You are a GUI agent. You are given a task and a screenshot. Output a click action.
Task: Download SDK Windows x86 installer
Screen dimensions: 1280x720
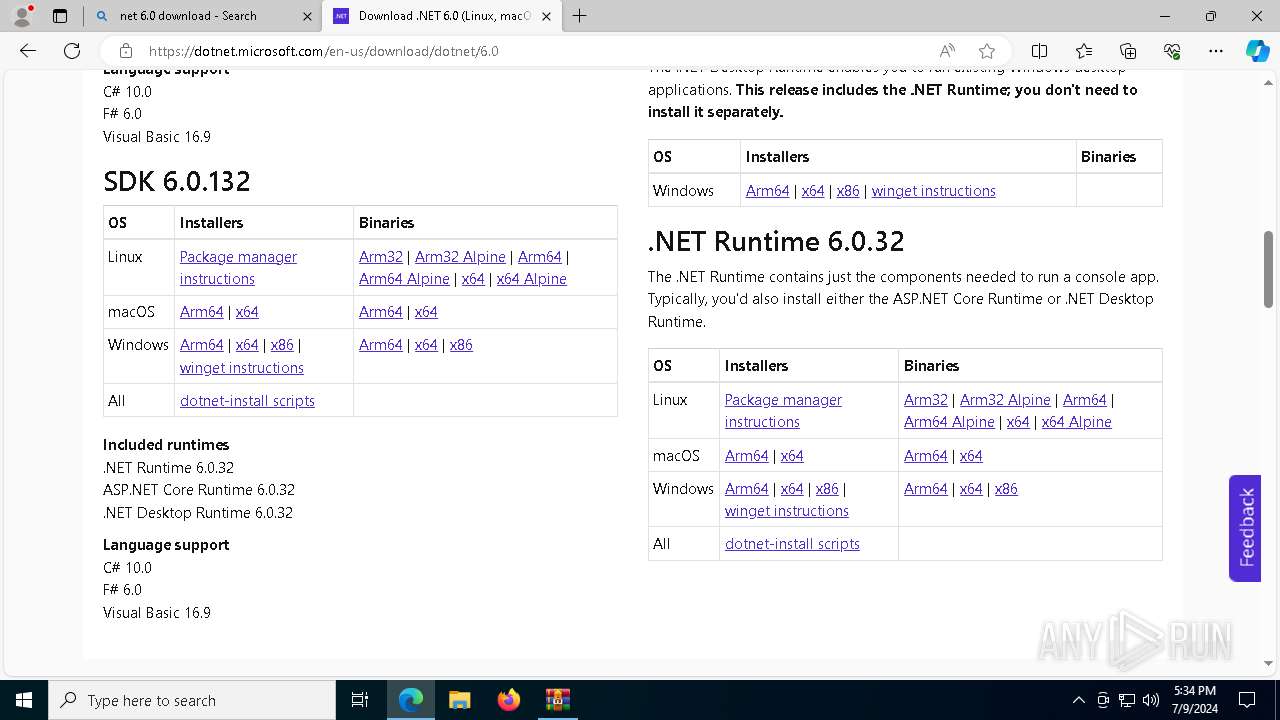coord(282,345)
